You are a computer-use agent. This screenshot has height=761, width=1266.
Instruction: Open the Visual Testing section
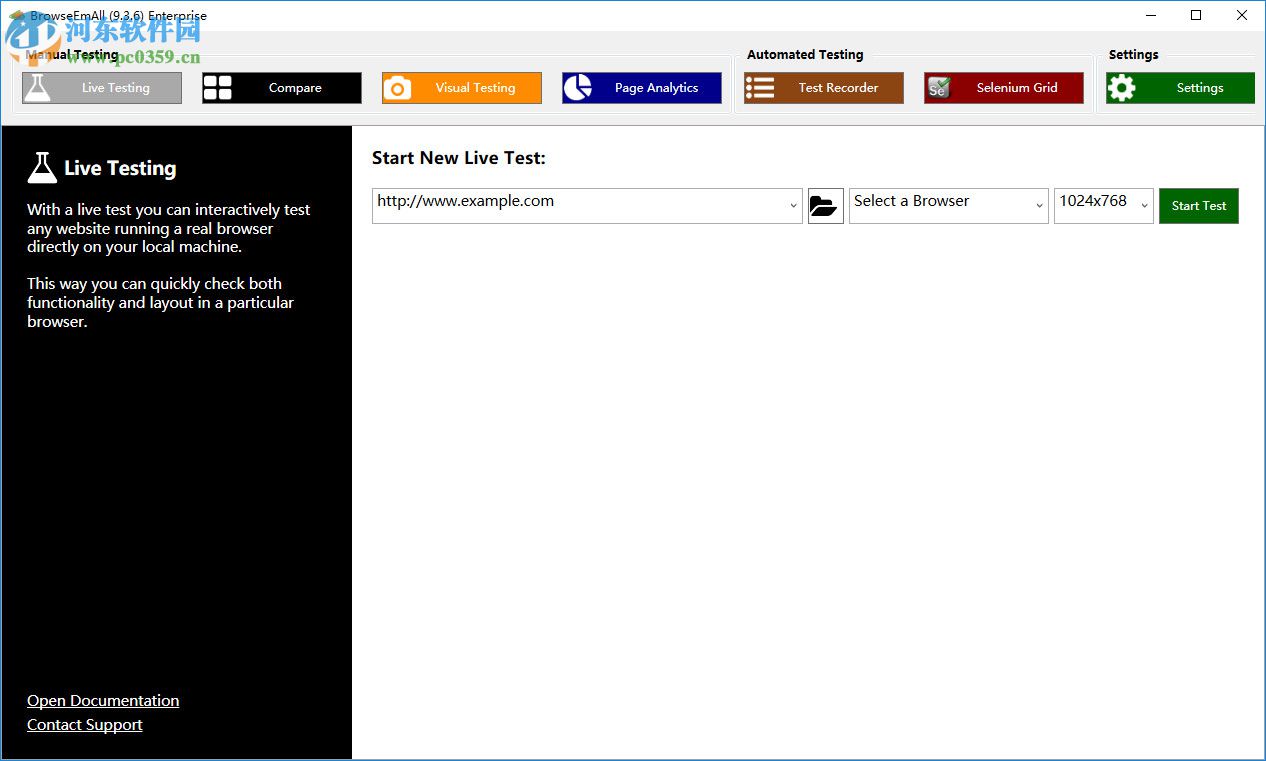(462, 88)
